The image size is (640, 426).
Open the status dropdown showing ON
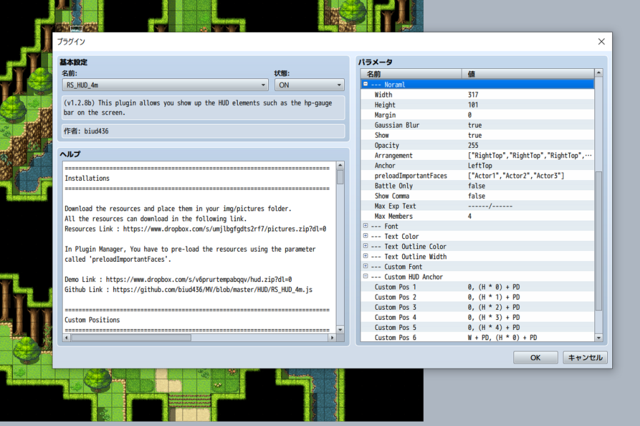309,85
